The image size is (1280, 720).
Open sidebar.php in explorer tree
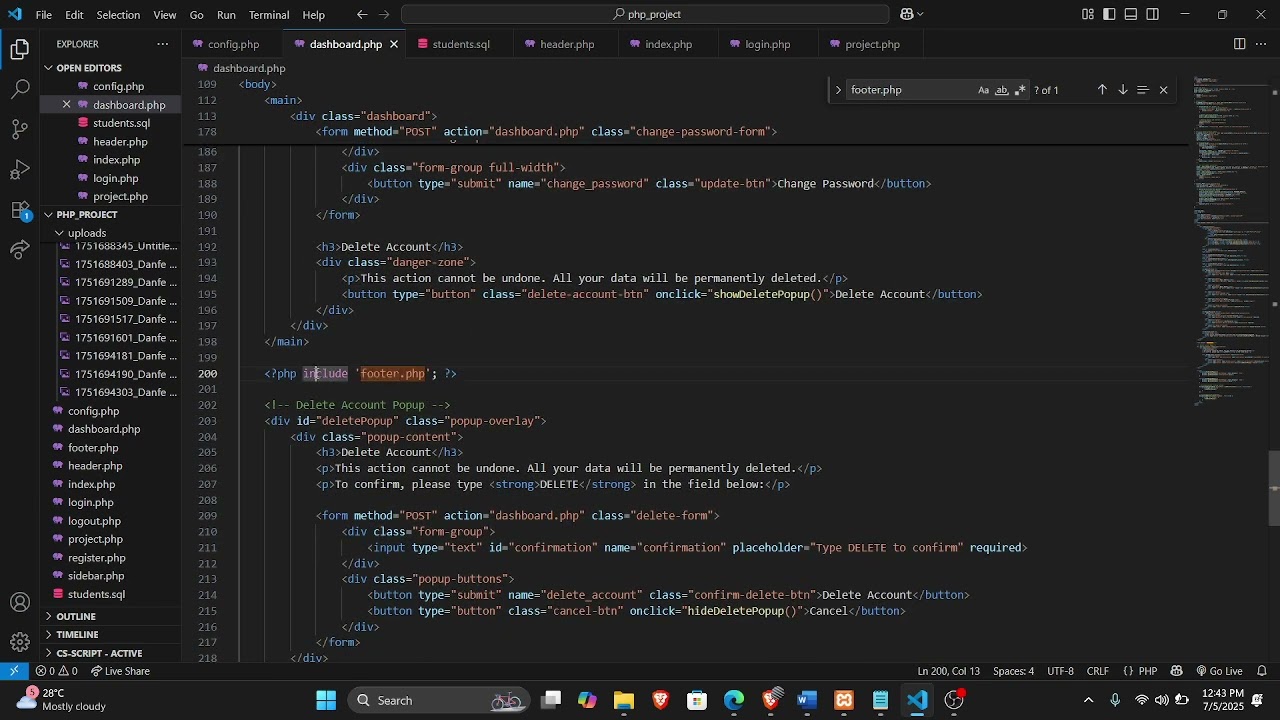pos(96,576)
